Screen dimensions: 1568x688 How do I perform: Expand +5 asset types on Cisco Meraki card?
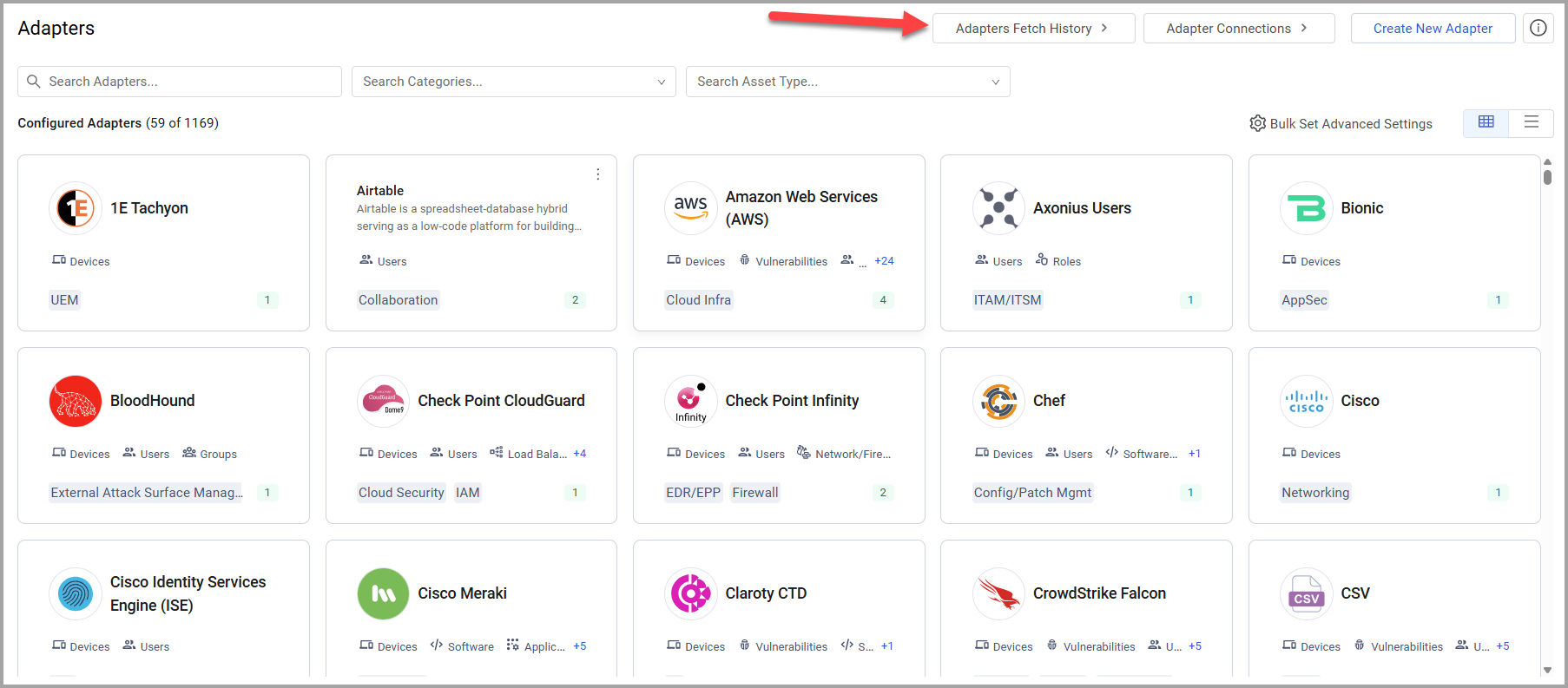(580, 646)
